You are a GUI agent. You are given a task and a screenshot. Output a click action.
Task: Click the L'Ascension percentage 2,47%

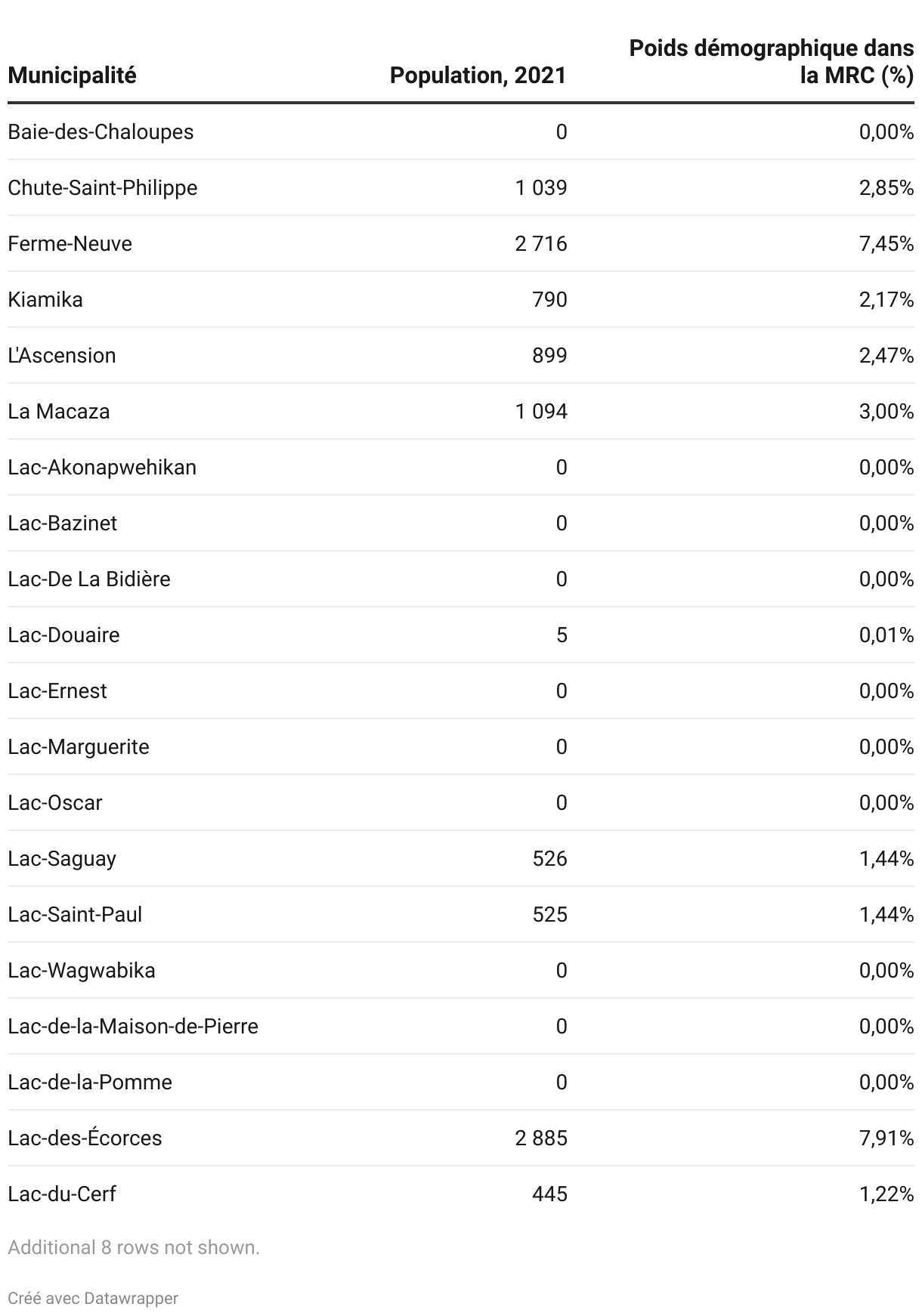[x=886, y=356]
